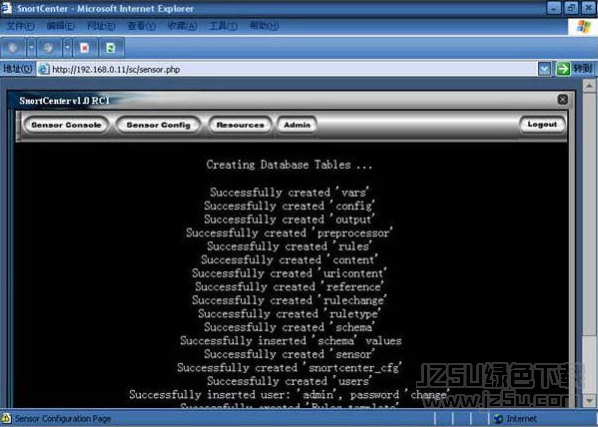The image size is (598, 427).
Task: Close the SnortCenter panel with X icon
Action: (562, 100)
